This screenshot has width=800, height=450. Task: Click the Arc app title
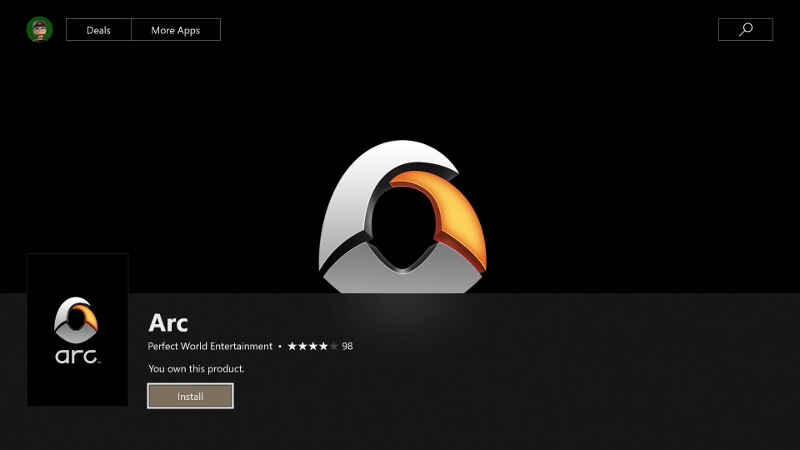point(168,322)
